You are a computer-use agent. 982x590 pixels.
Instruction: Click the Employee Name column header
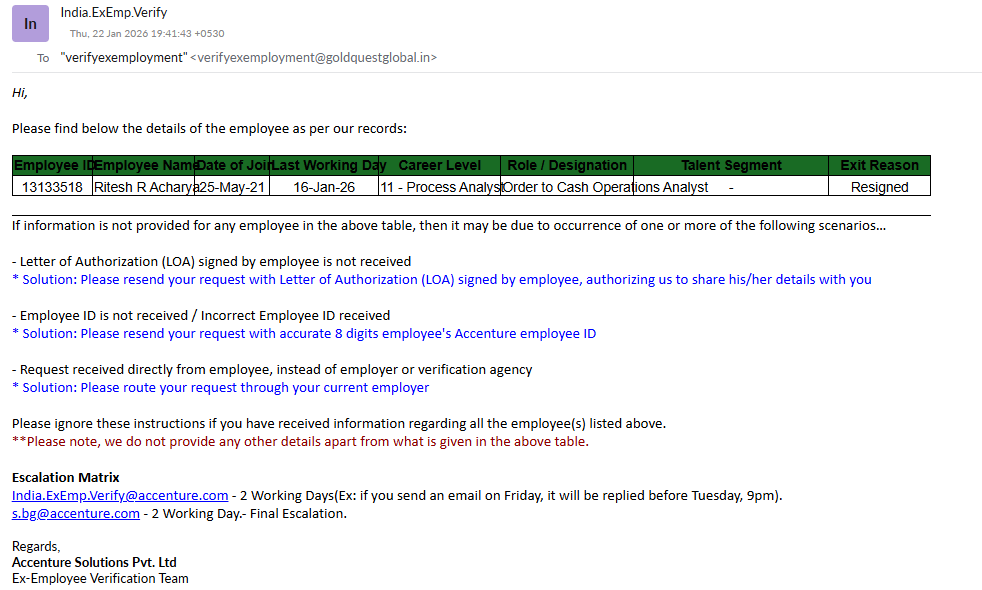point(144,166)
